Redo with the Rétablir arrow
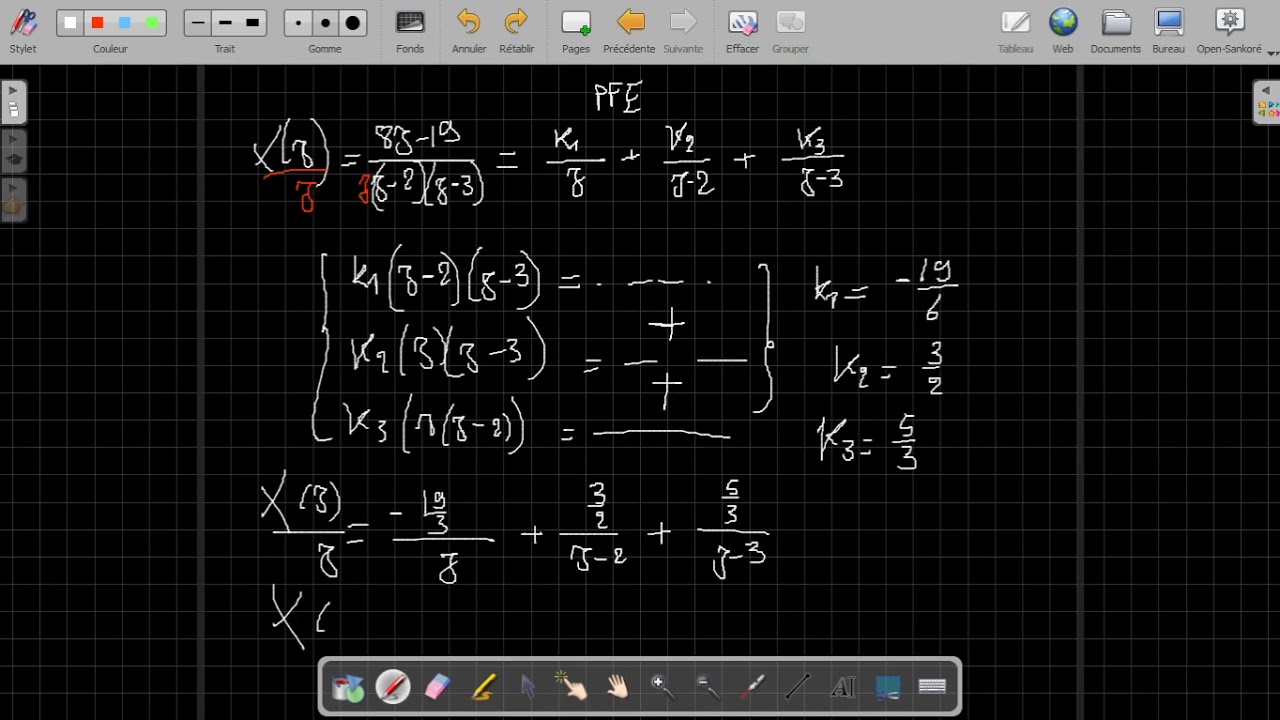 [x=516, y=30]
